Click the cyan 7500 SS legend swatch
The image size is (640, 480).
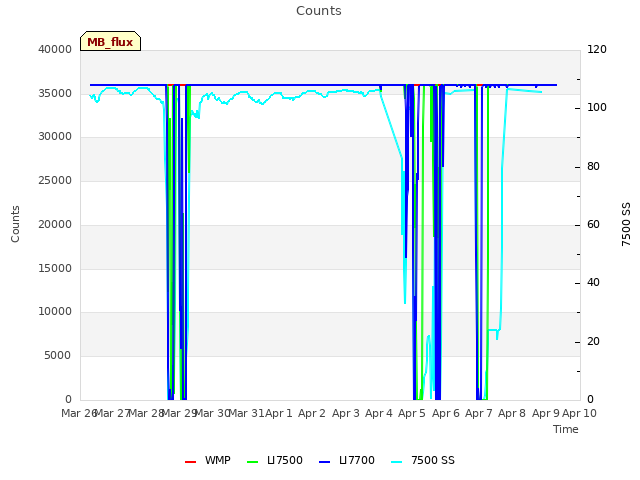coord(396,462)
